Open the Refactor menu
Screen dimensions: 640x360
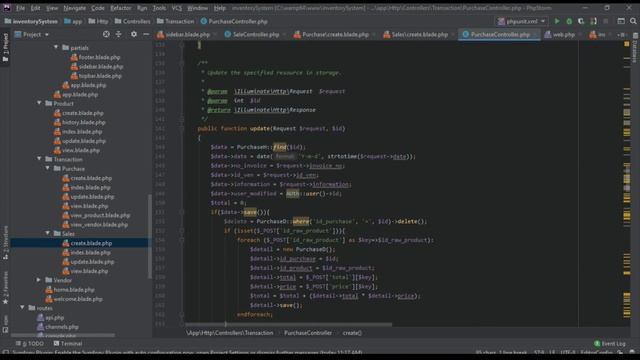121,8
